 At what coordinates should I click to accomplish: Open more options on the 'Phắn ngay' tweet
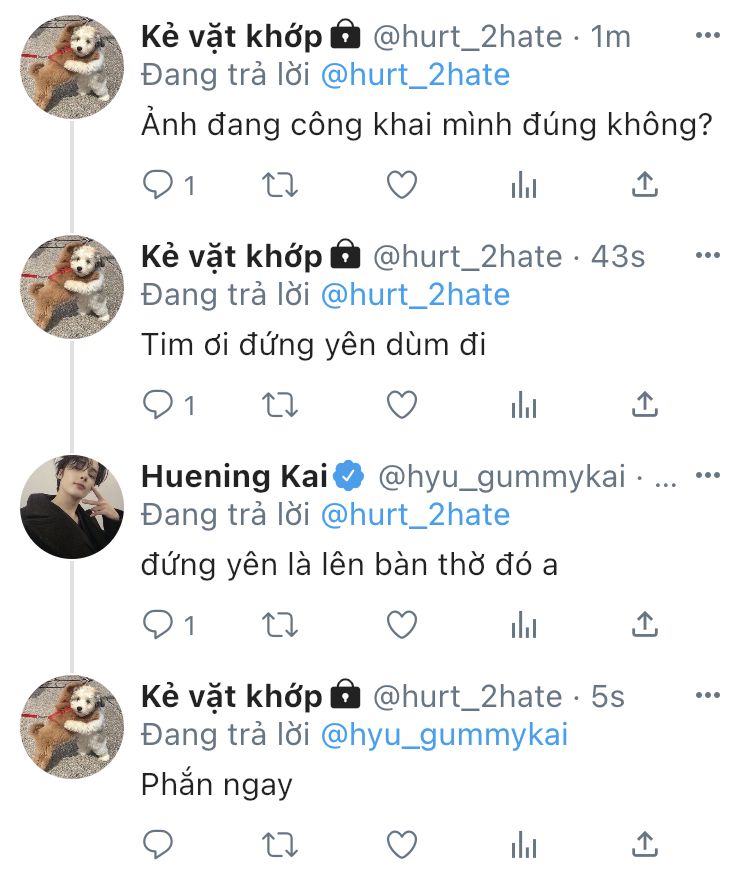pyautogui.click(x=707, y=697)
